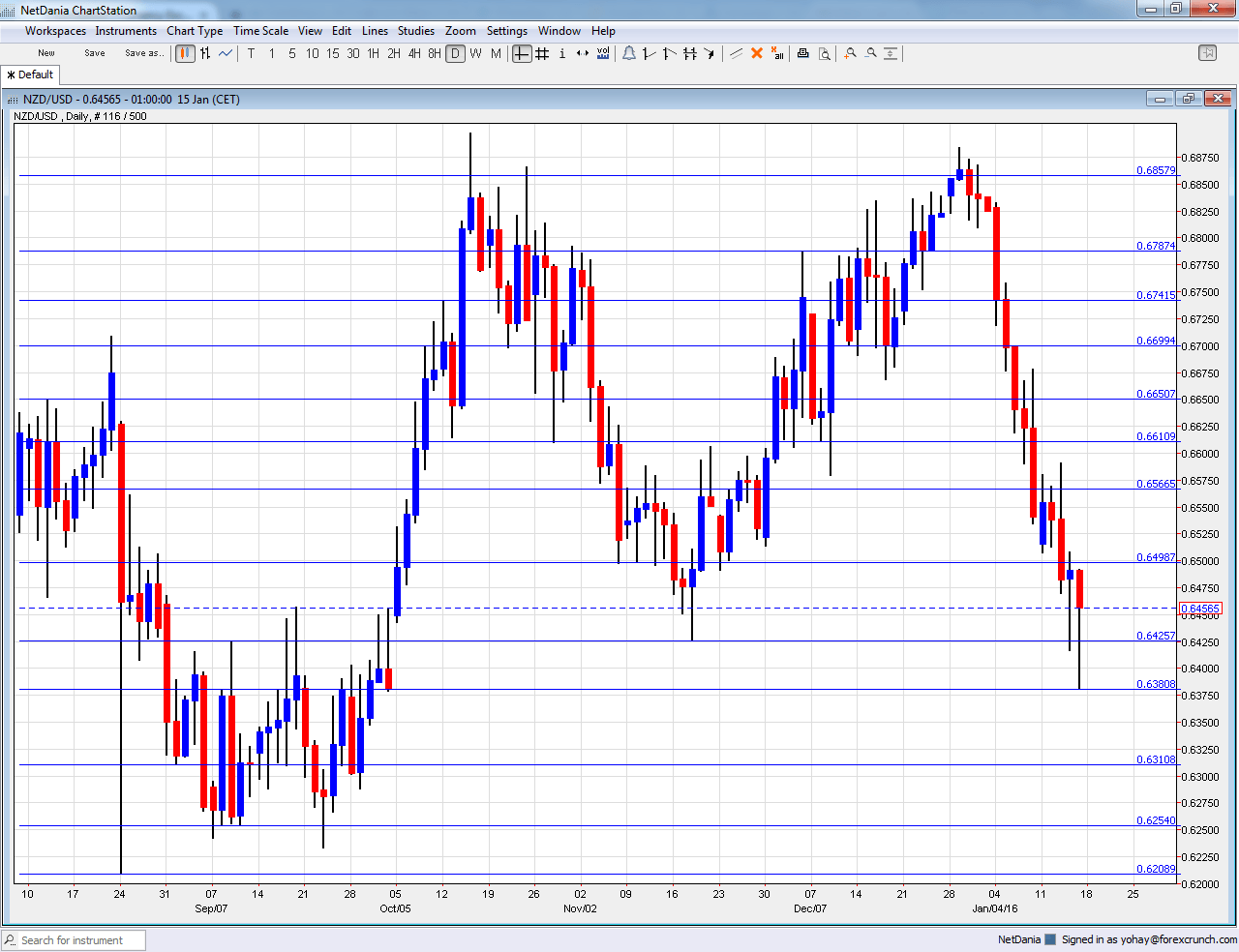Open the Instruments menu

pos(126,31)
